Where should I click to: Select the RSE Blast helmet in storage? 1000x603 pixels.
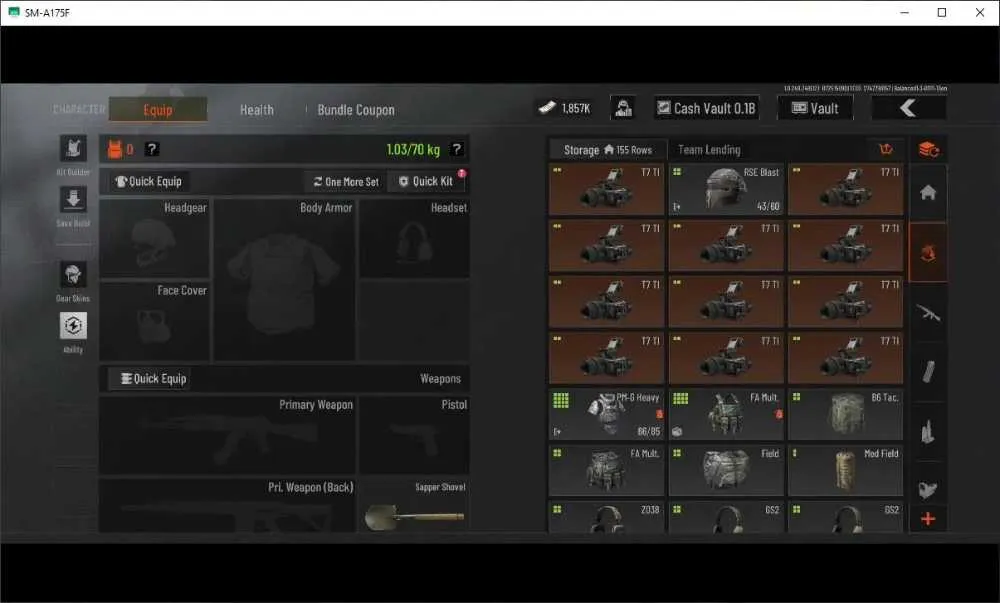(726, 189)
